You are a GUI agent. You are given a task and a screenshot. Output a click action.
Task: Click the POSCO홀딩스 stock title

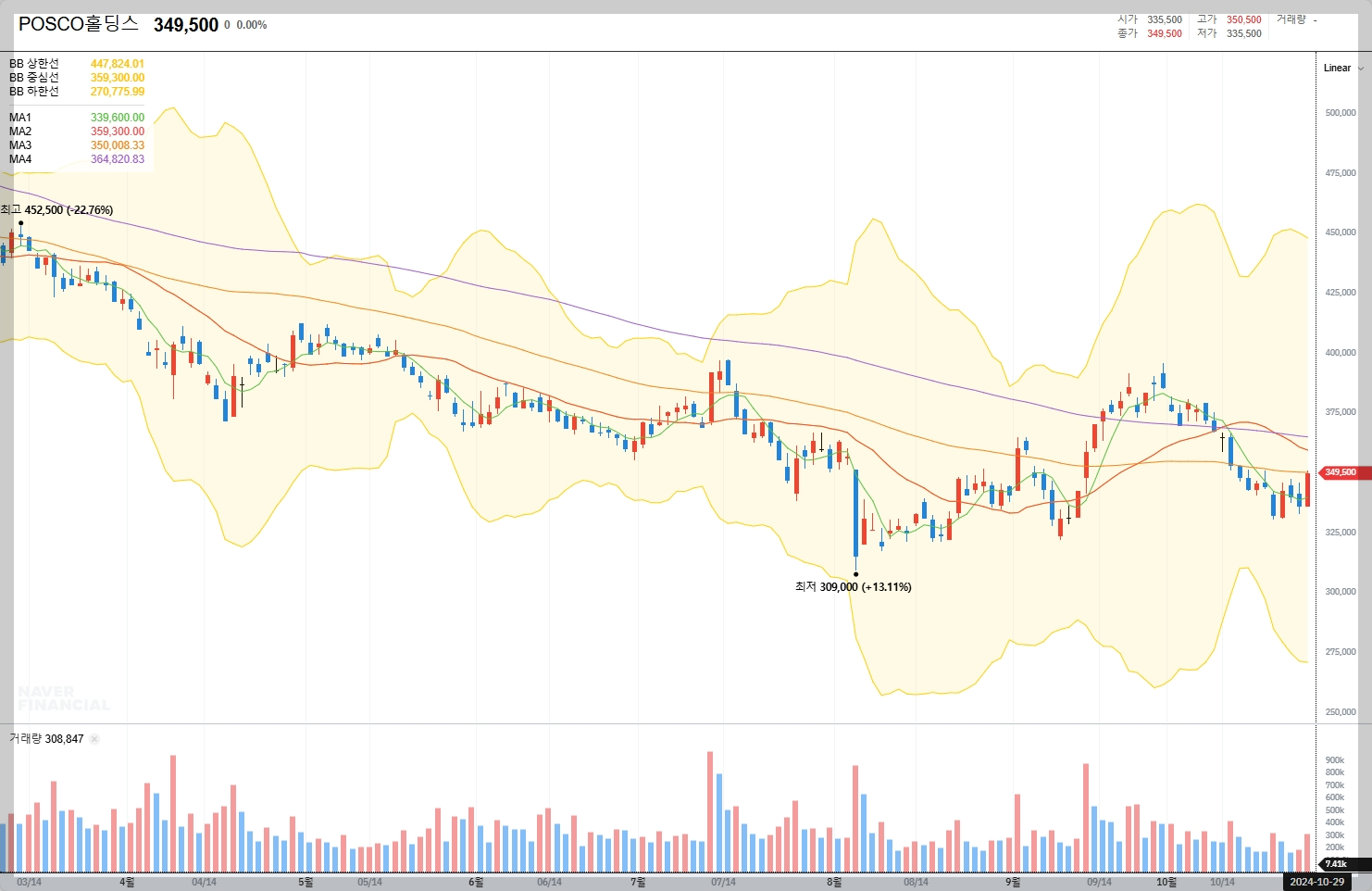click(79, 24)
